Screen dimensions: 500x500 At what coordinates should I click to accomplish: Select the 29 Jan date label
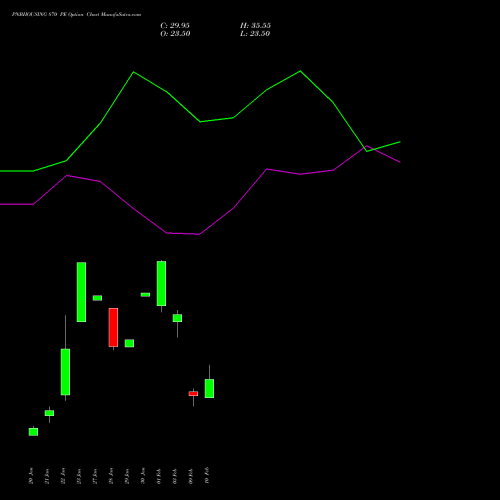coord(127,476)
